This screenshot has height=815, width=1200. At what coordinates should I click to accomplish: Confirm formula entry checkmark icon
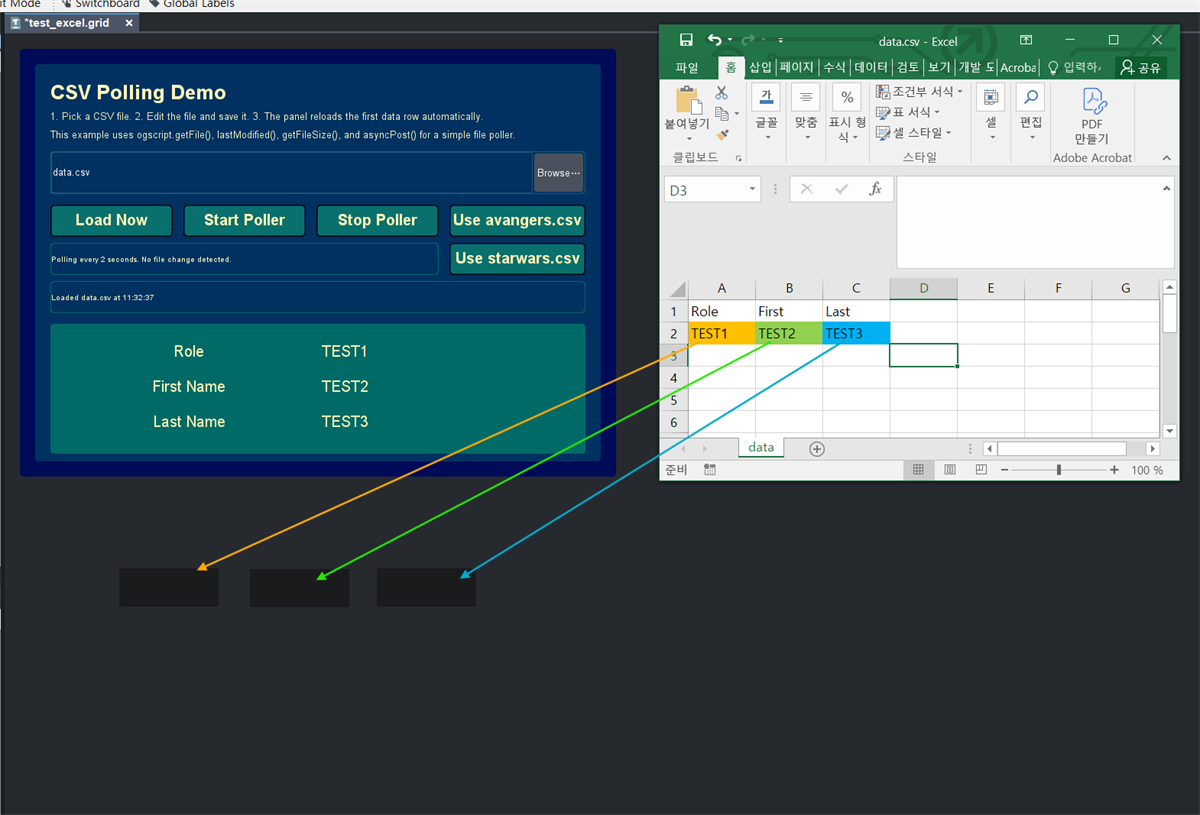click(841, 189)
